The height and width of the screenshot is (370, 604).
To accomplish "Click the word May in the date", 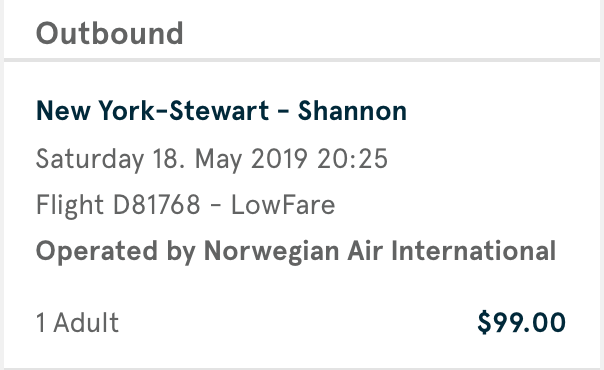I will 218,160.
